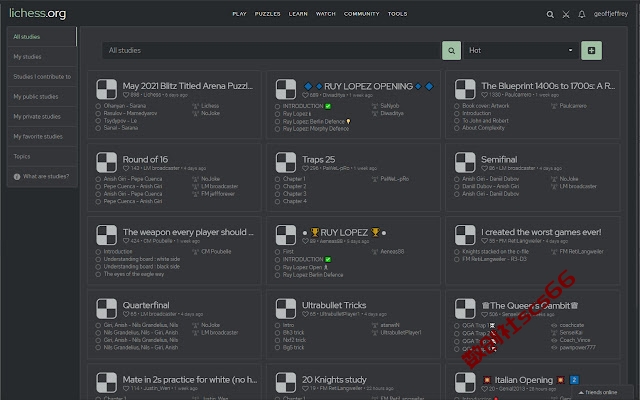Click the green search studies button

pos(451,51)
